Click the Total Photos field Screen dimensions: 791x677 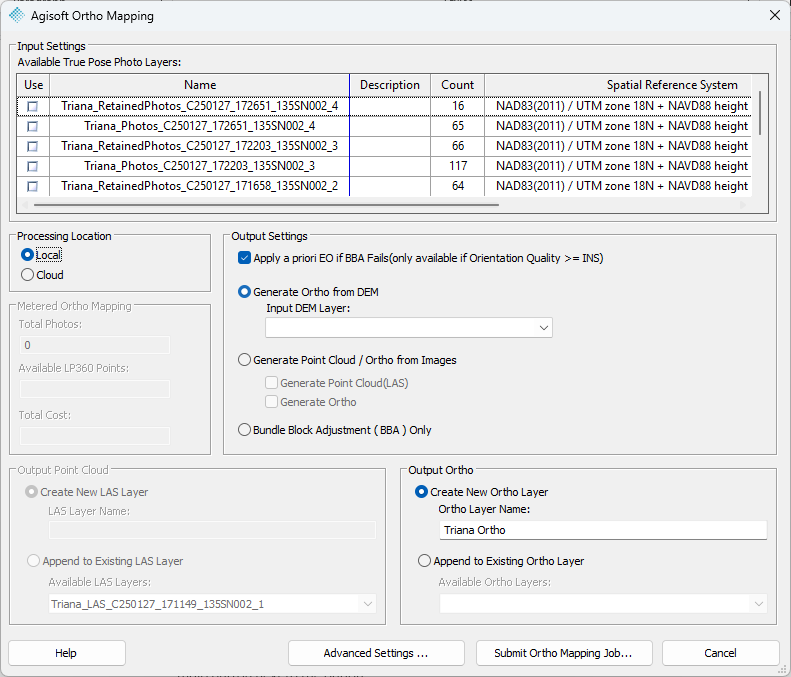(x=95, y=345)
